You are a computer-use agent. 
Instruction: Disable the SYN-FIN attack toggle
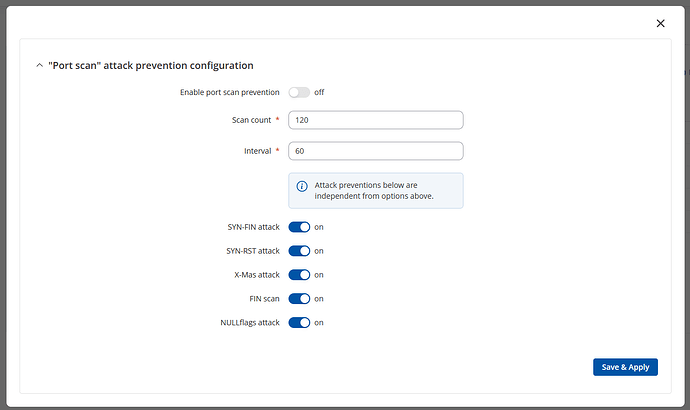point(299,227)
